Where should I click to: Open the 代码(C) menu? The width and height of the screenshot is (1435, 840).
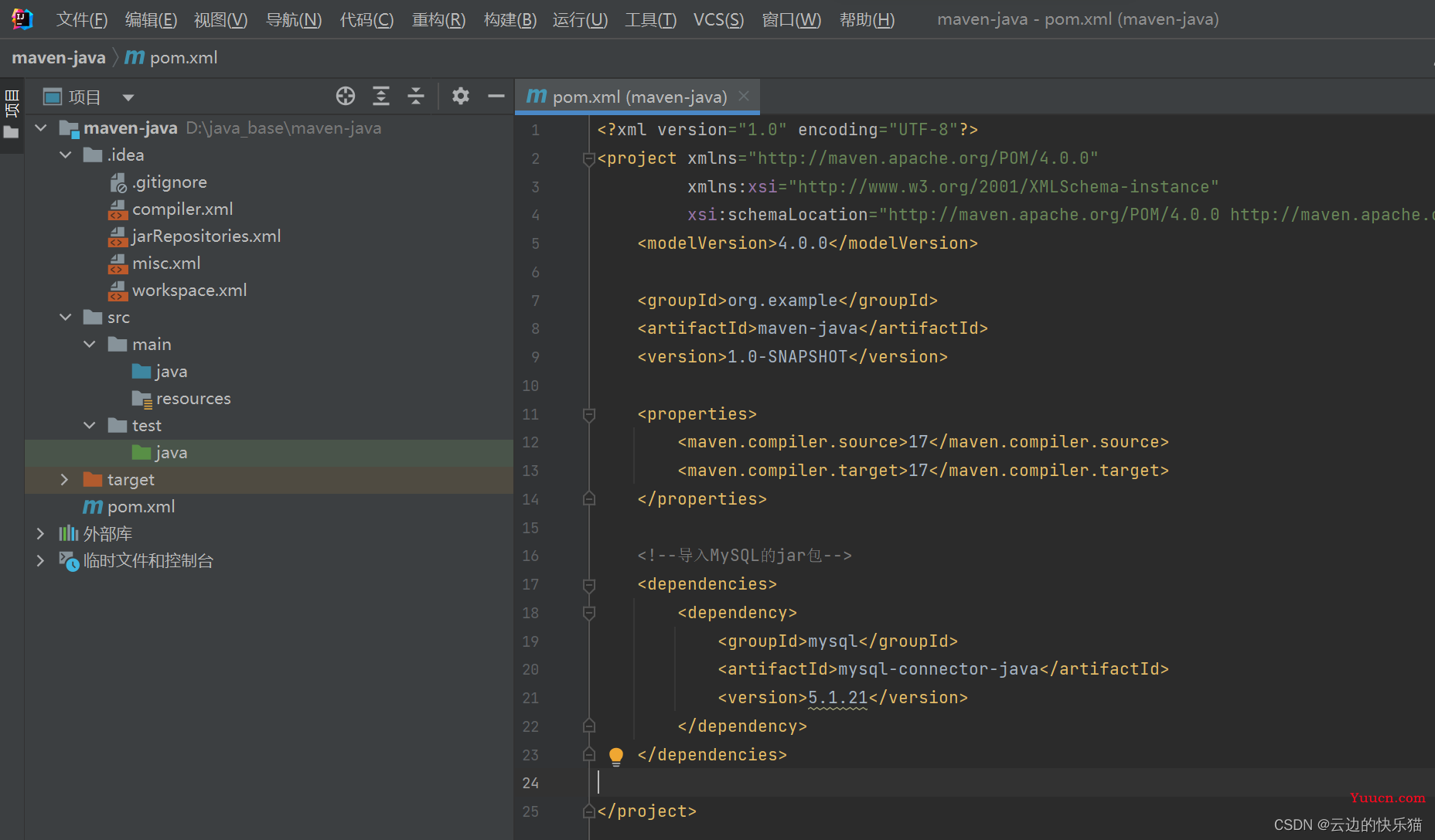(x=366, y=19)
